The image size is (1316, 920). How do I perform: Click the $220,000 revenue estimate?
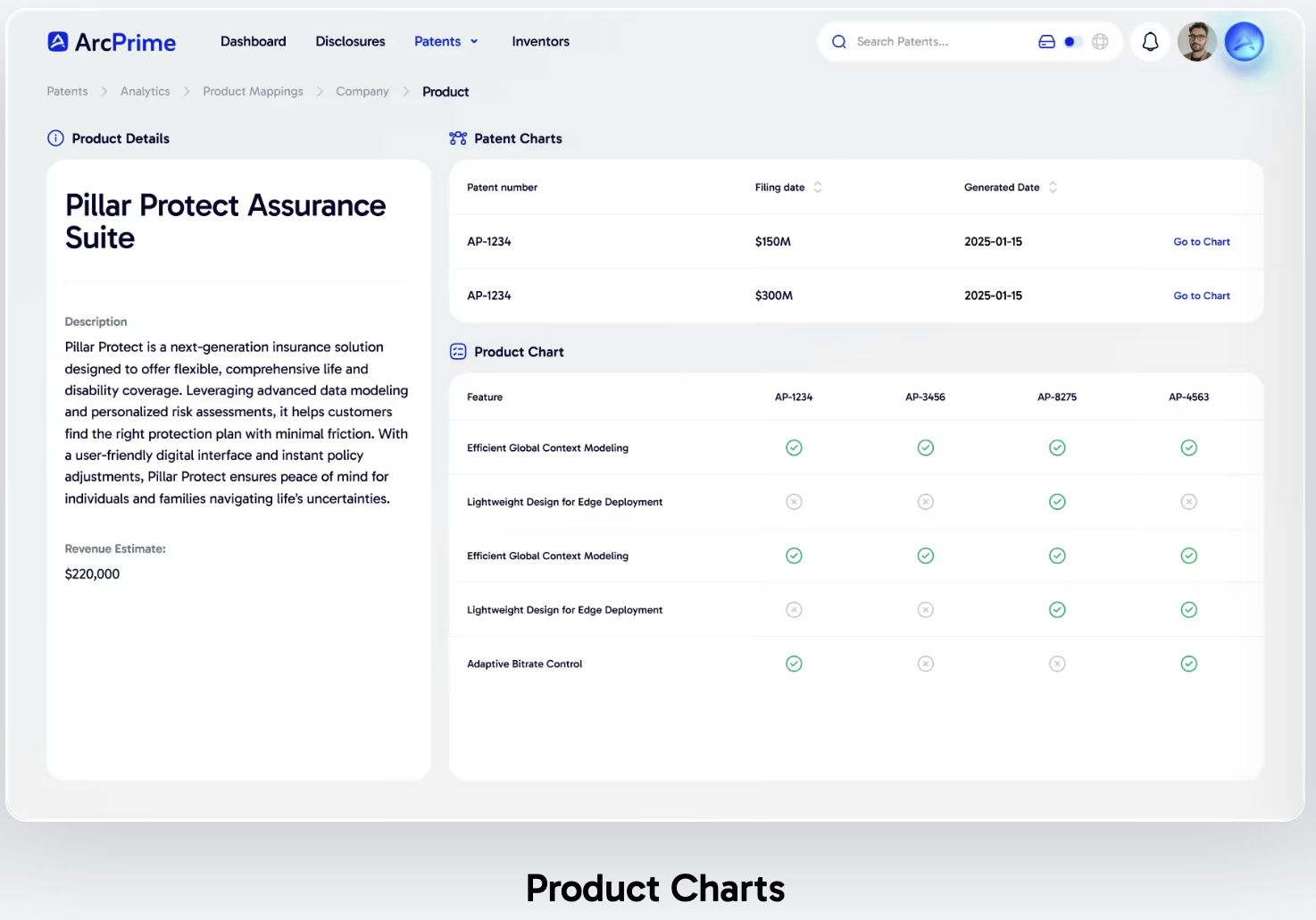tap(92, 574)
